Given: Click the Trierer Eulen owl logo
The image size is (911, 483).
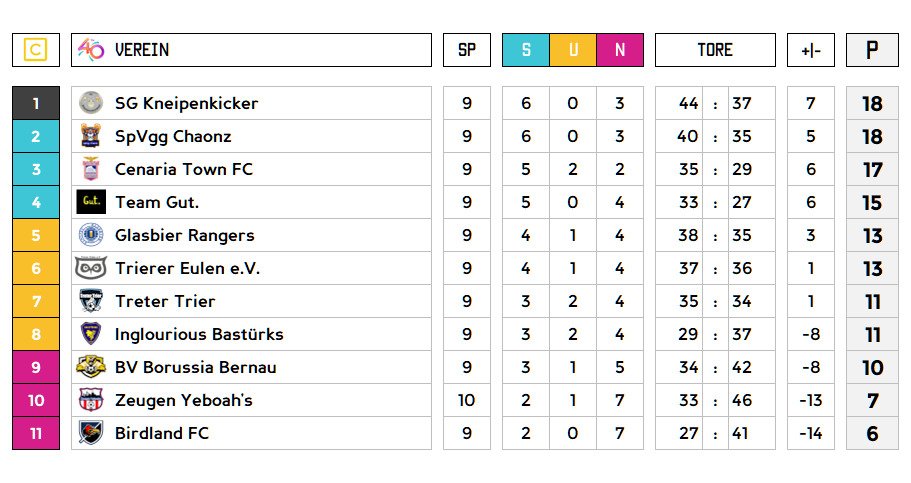Looking at the screenshot, I should pos(91,268).
